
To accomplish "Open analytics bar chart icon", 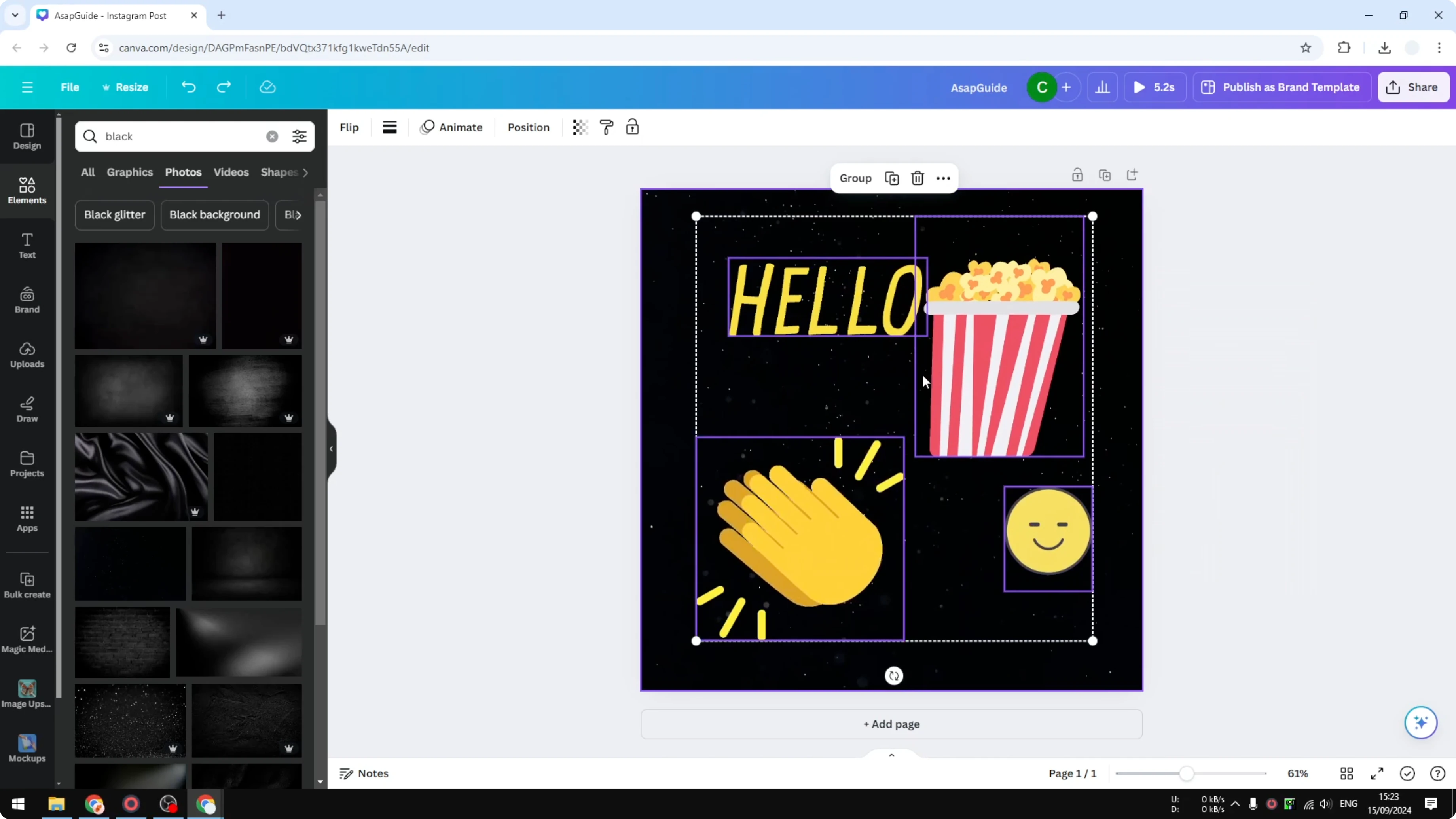I will pyautogui.click(x=1102, y=87).
